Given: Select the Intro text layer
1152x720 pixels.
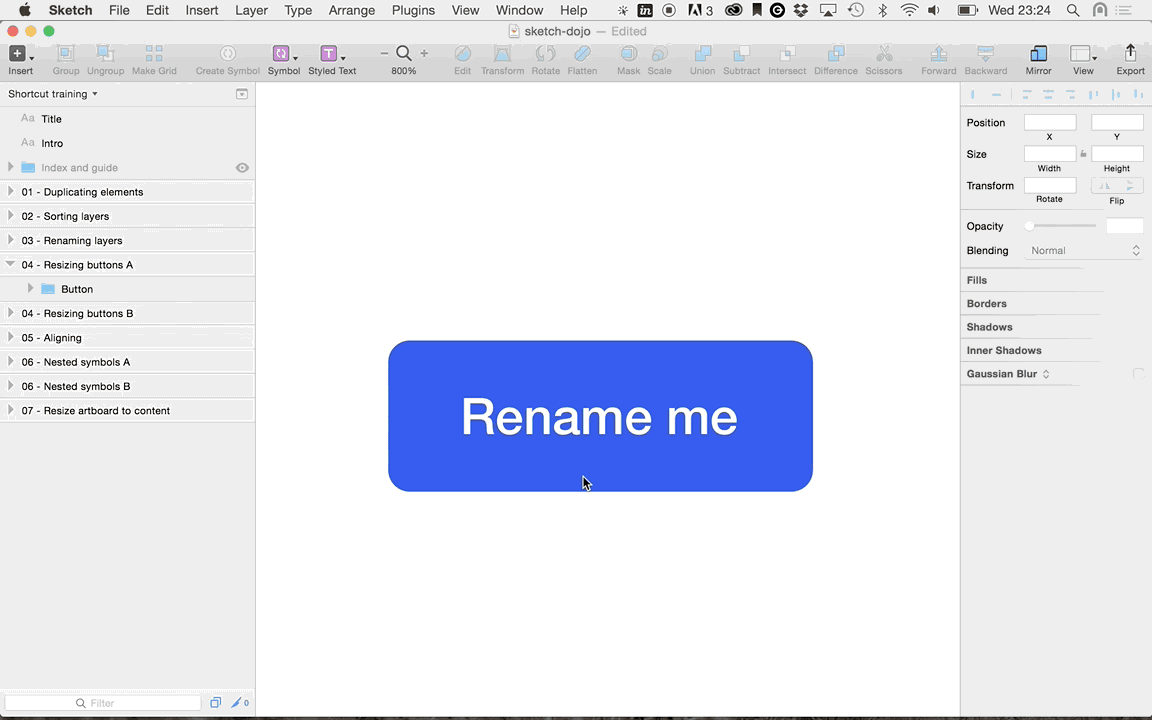Looking at the screenshot, I should coord(128,143).
